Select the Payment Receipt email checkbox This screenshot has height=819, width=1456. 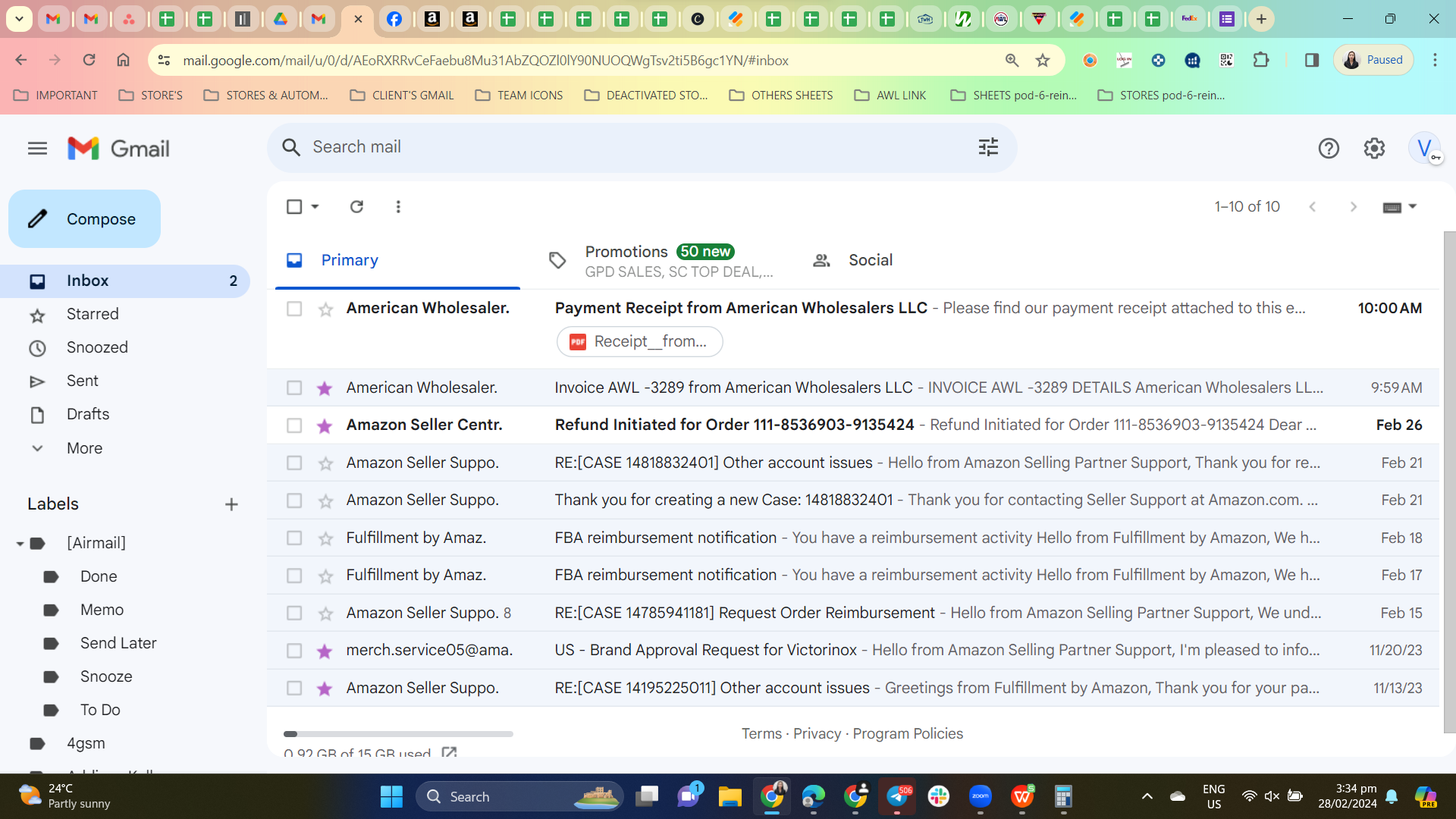pos(294,309)
